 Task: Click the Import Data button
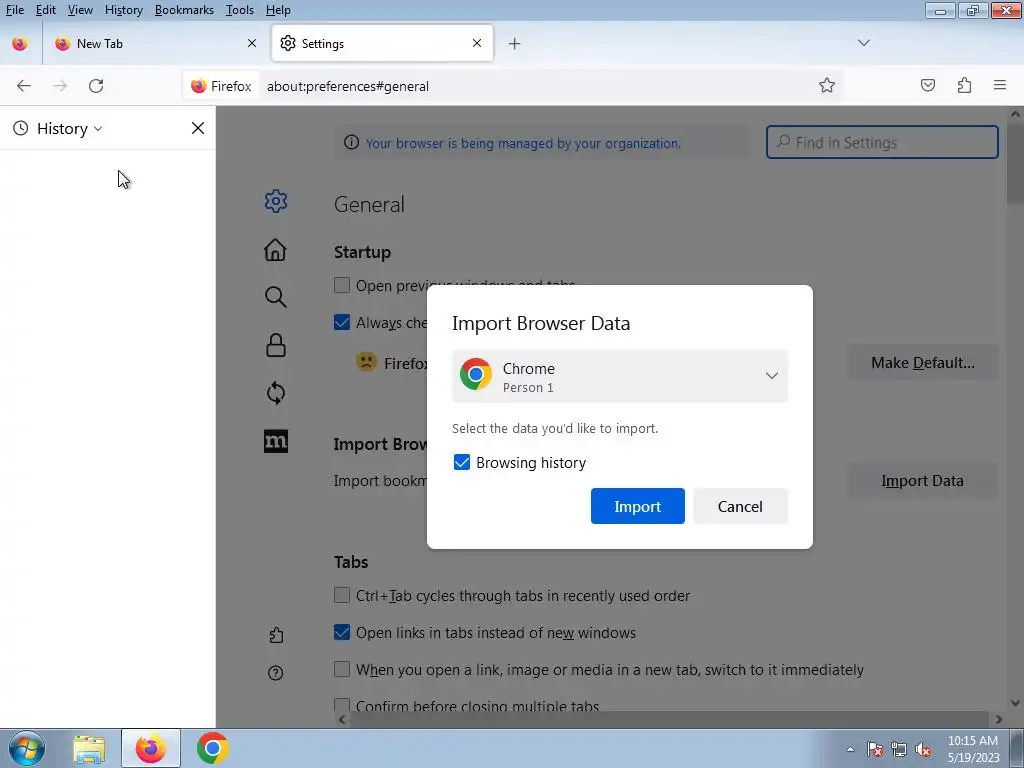(x=922, y=481)
